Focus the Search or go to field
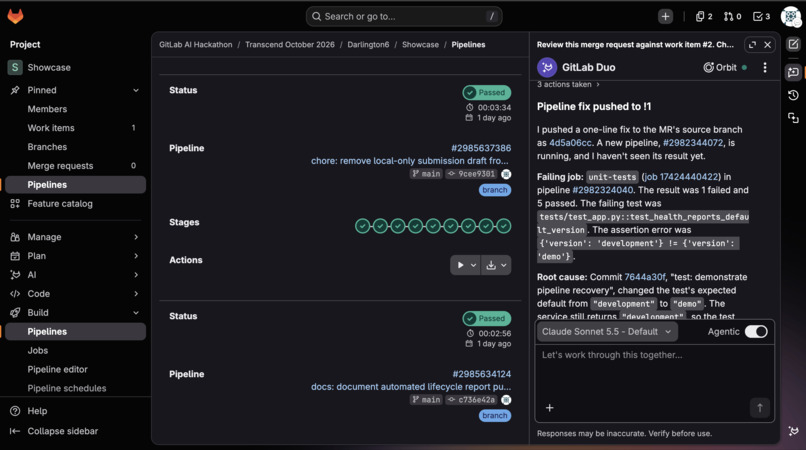Image resolution: width=806 pixels, height=450 pixels. pyautogui.click(x=404, y=16)
